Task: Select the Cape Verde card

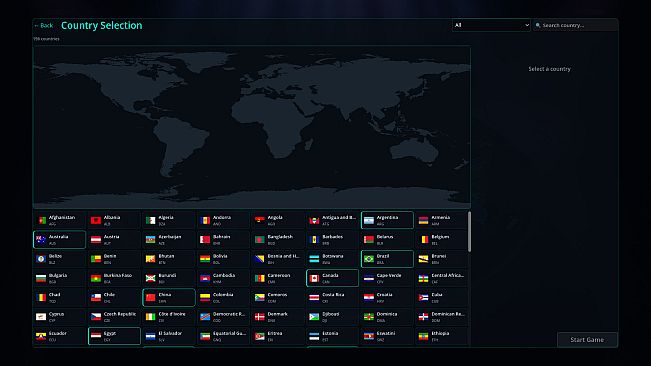Action: click(387, 278)
